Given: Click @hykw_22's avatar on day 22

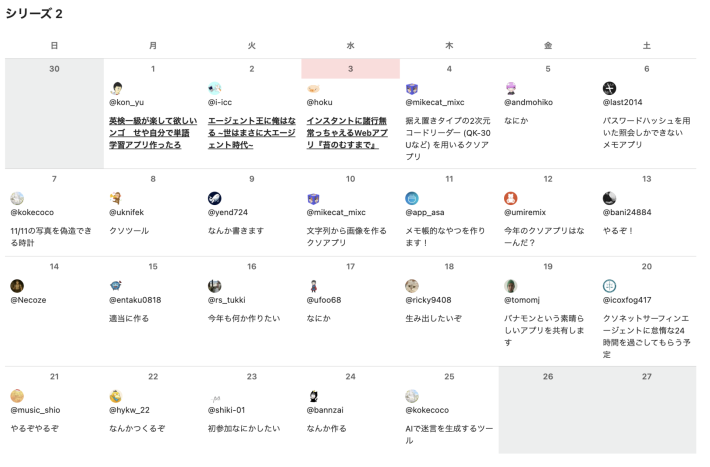Looking at the screenshot, I should [116, 396].
